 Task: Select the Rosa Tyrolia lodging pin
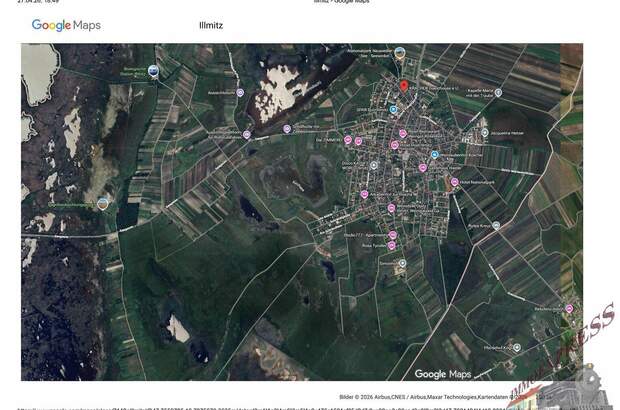[392, 245]
